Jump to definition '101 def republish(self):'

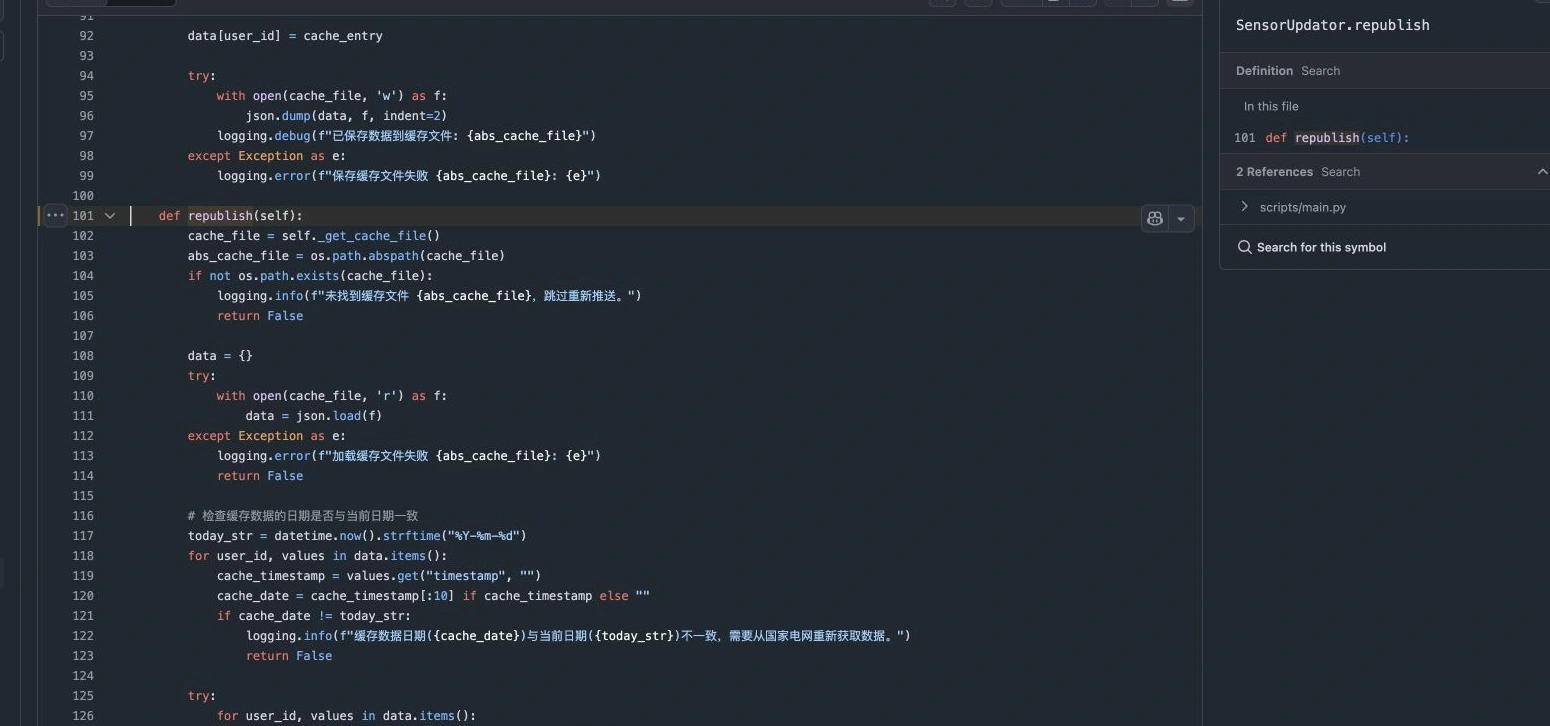tap(1321, 138)
